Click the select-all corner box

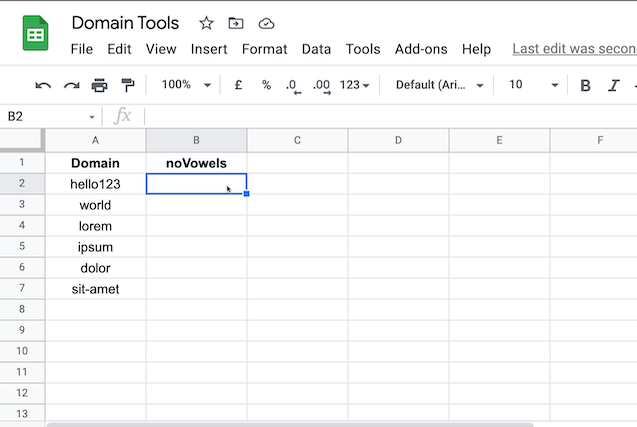pyautogui.click(x=22, y=140)
